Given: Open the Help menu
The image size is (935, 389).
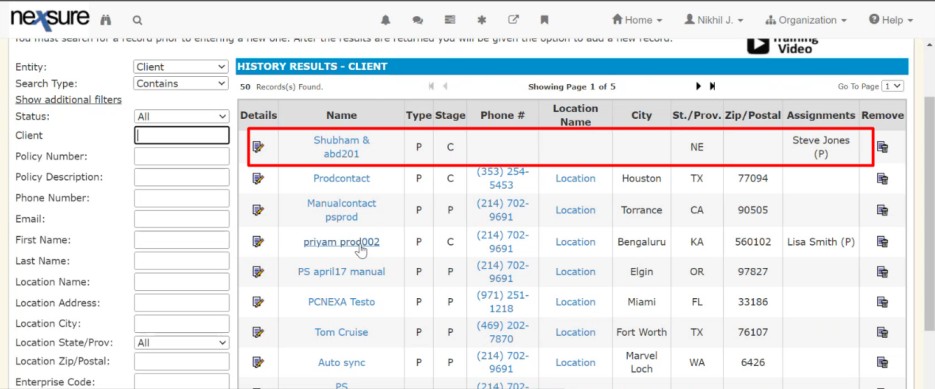Looking at the screenshot, I should (891, 20).
